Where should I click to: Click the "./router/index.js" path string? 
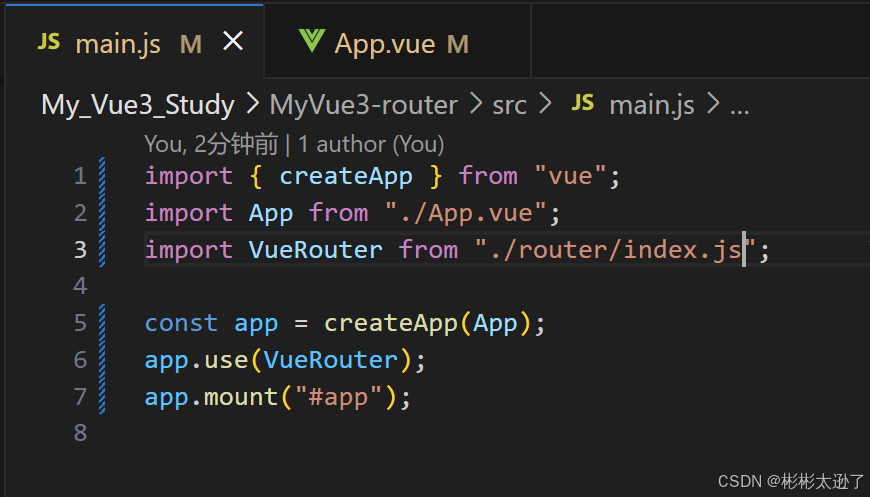(x=615, y=250)
